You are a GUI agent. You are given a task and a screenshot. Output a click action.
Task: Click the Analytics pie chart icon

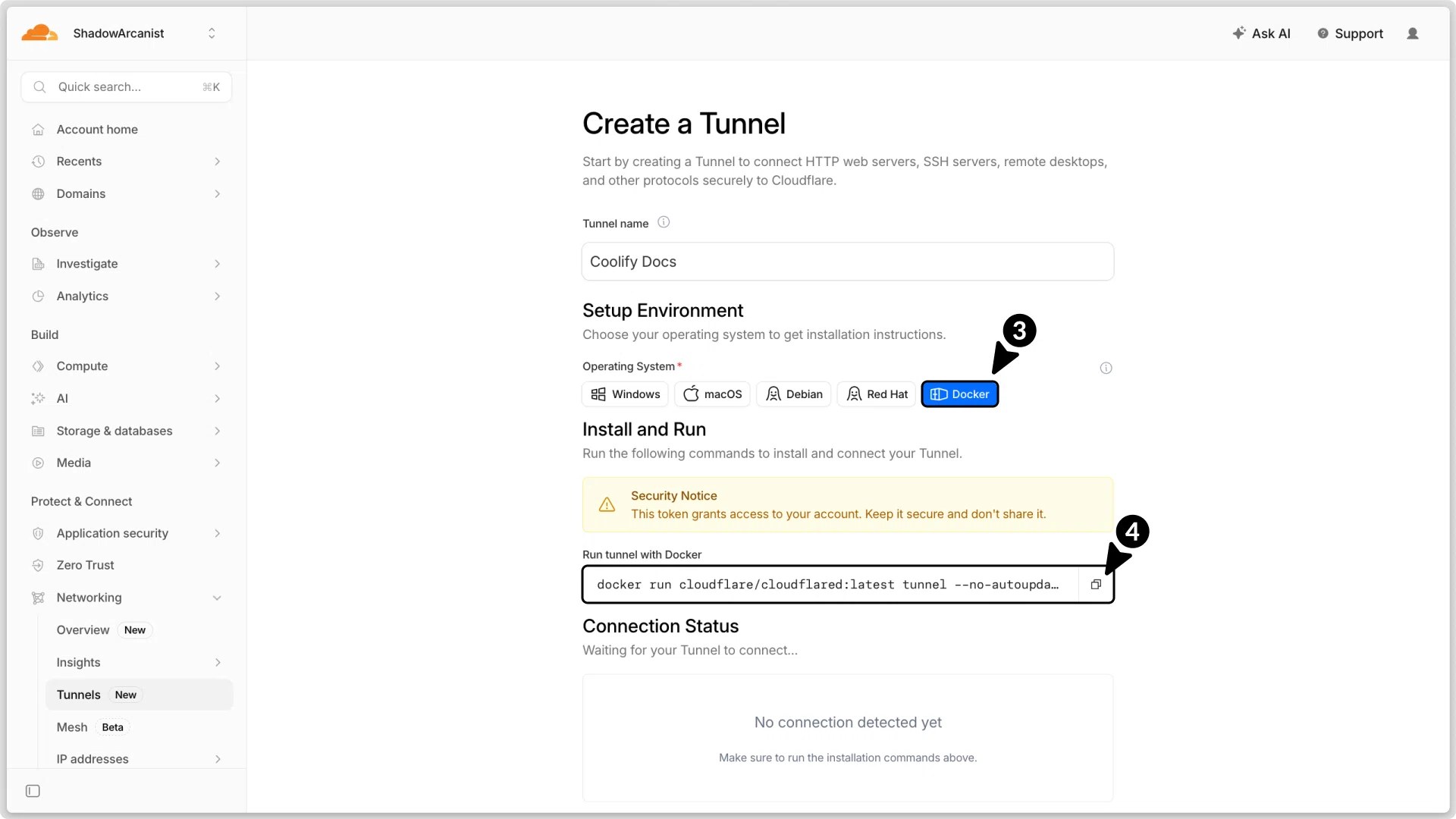tap(38, 297)
